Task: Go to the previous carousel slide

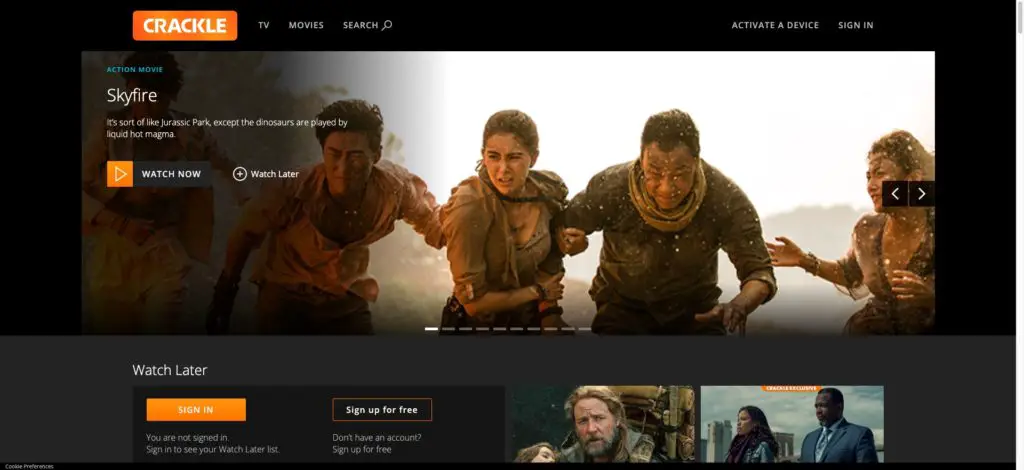Action: click(895, 194)
